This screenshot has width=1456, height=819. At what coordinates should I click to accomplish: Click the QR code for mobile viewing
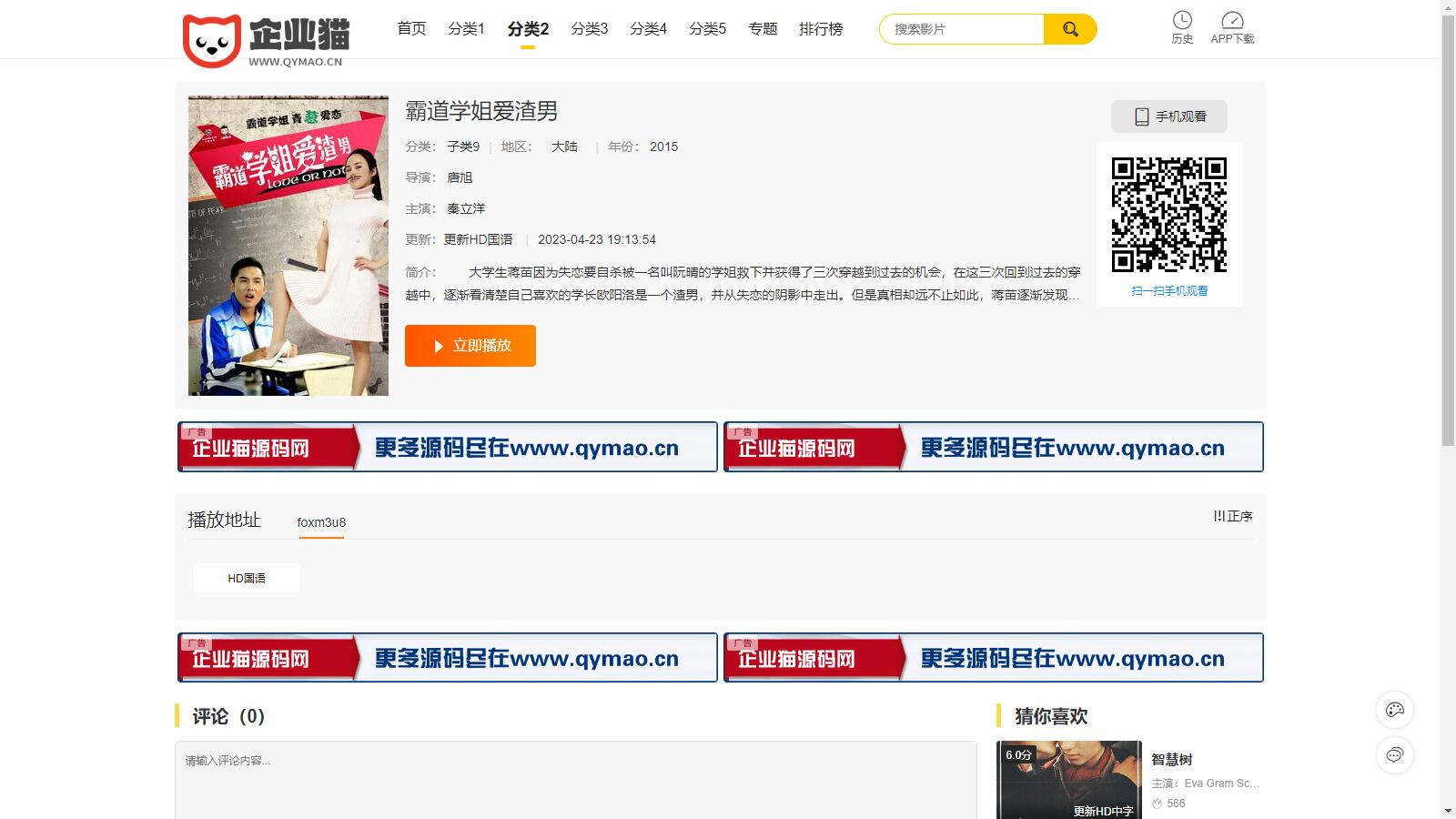pos(1168,215)
